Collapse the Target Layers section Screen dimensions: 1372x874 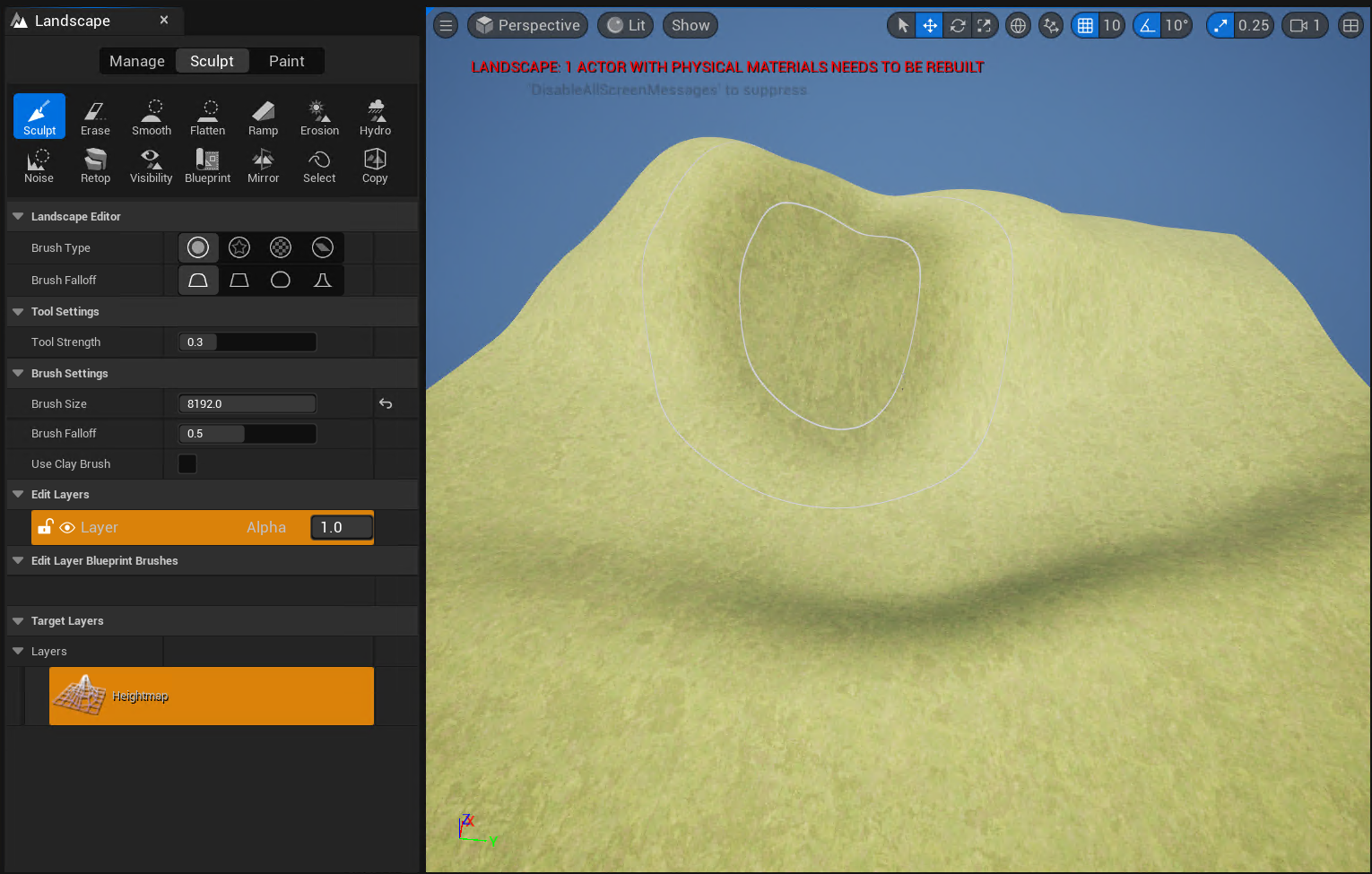pyautogui.click(x=18, y=620)
